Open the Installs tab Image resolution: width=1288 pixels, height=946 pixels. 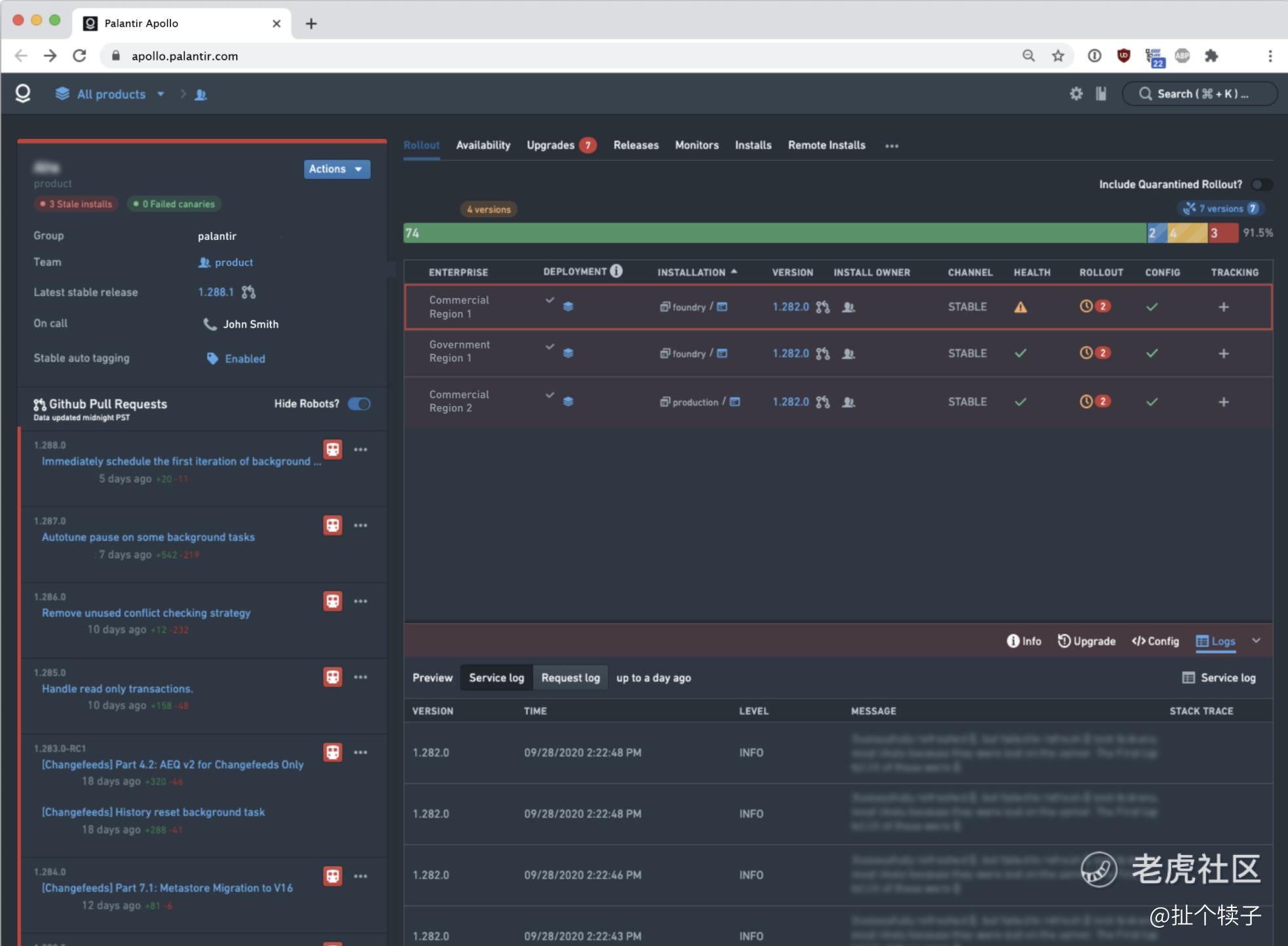753,145
